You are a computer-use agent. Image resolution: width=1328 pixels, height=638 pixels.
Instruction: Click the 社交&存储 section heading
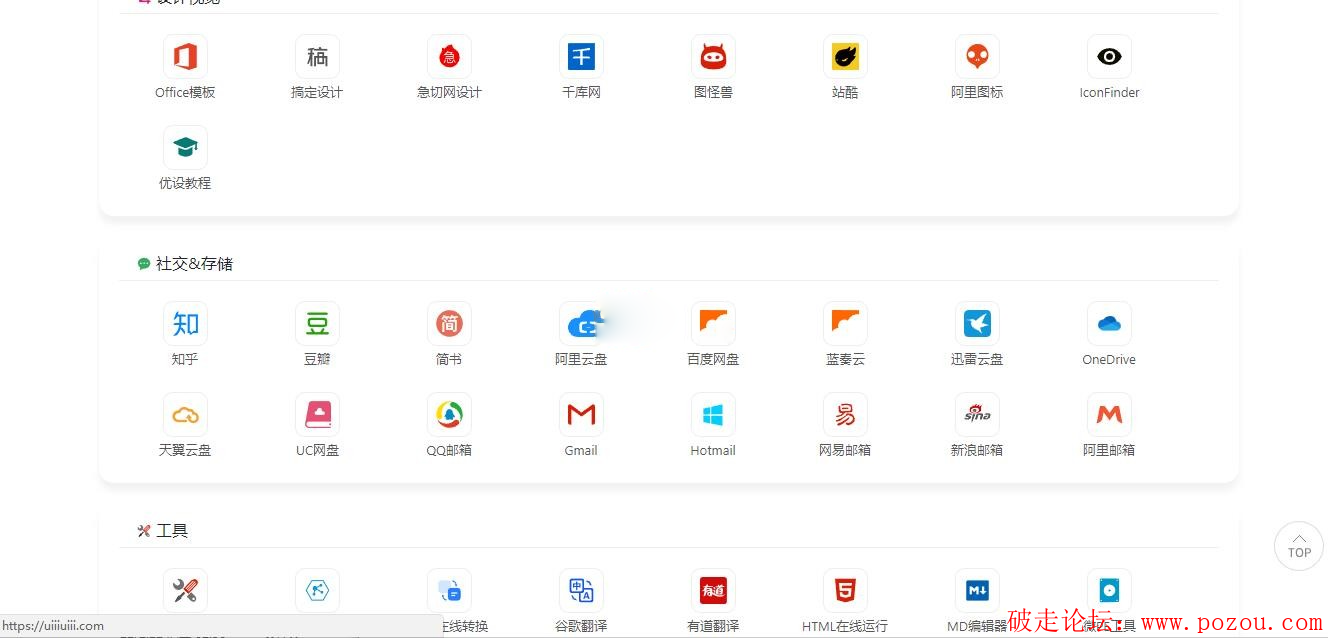[194, 264]
